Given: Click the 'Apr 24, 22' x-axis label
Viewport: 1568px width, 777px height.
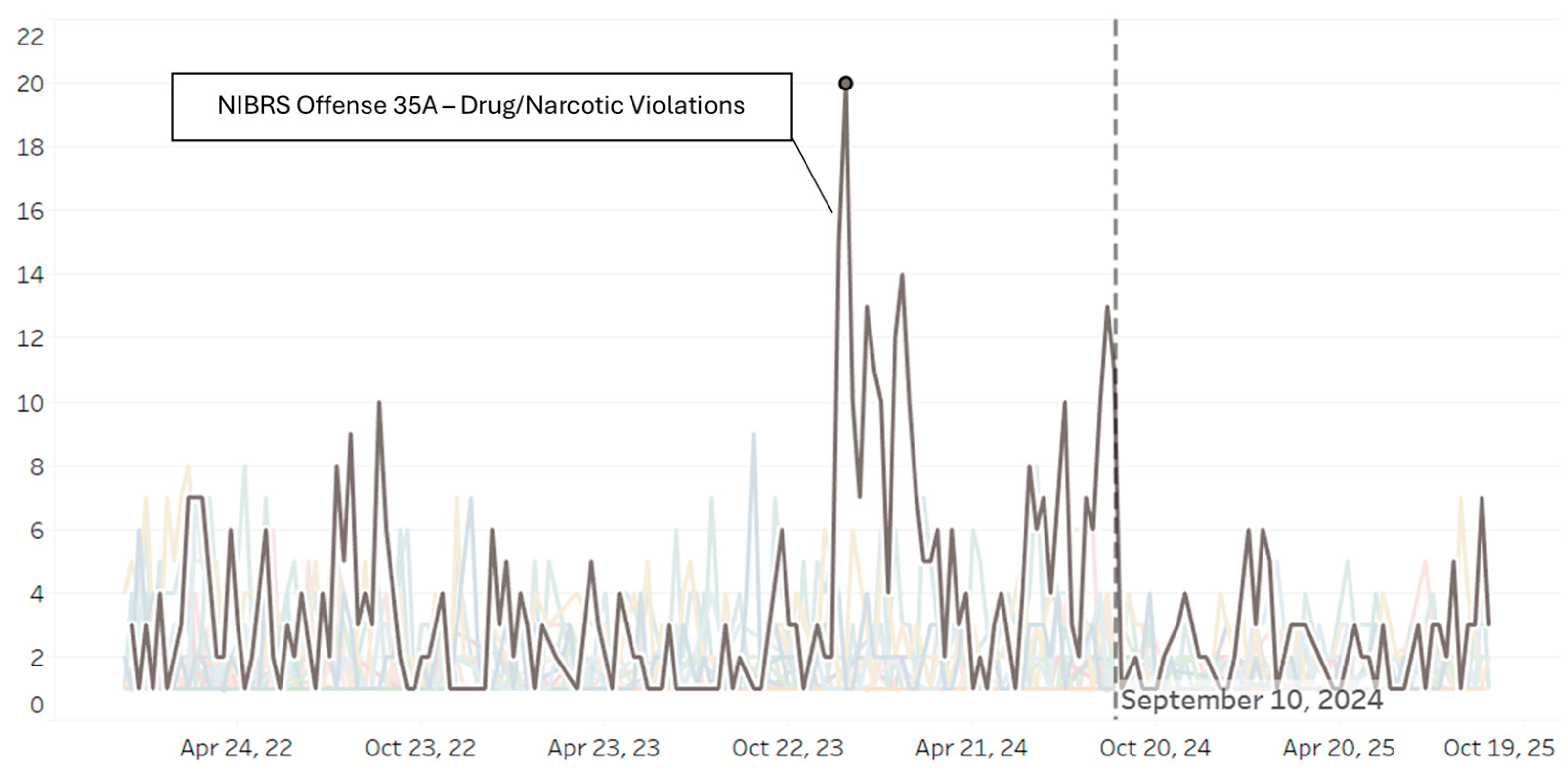Looking at the screenshot, I should (236, 748).
